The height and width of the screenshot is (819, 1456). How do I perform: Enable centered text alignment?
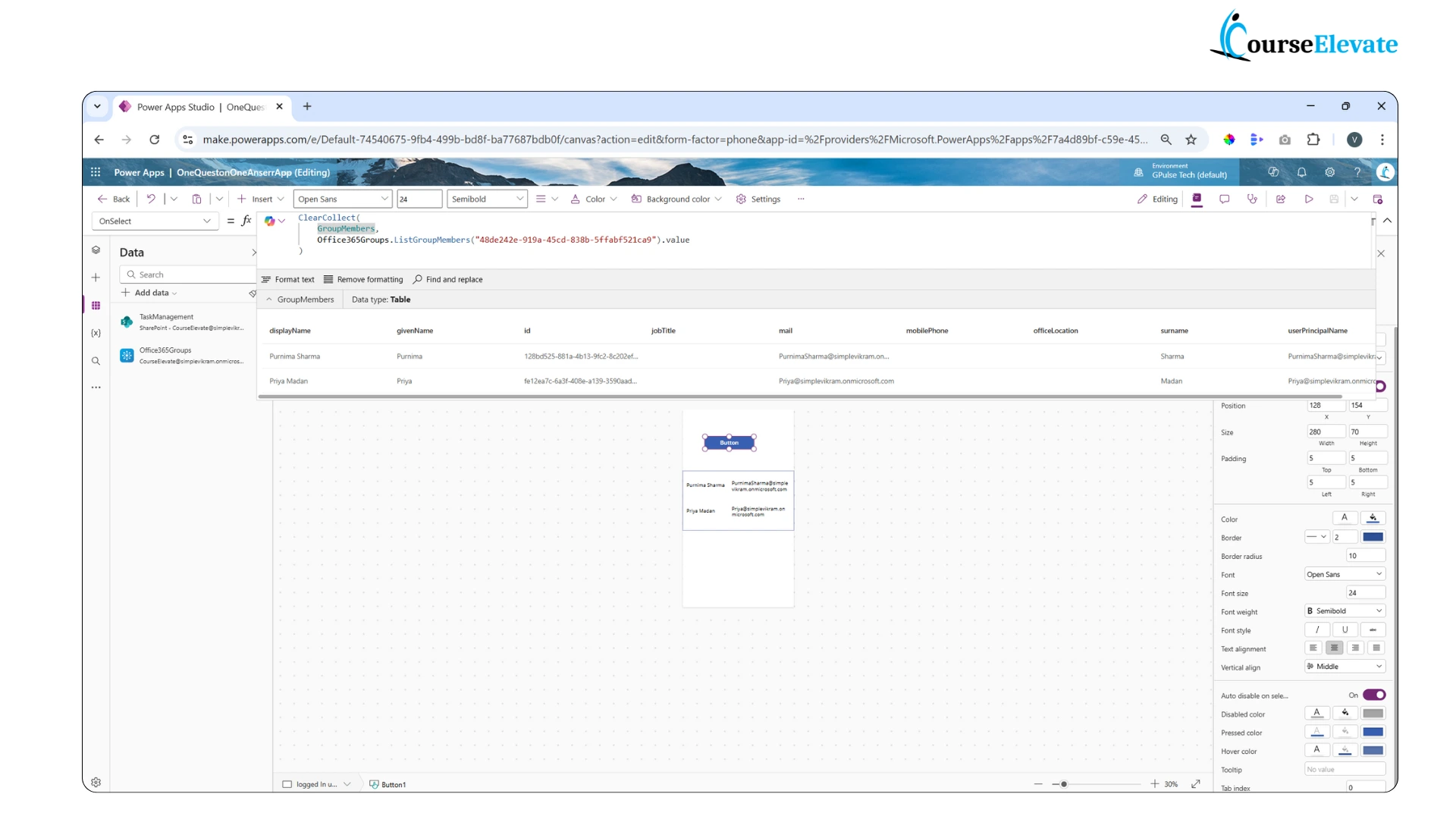coord(1334,648)
